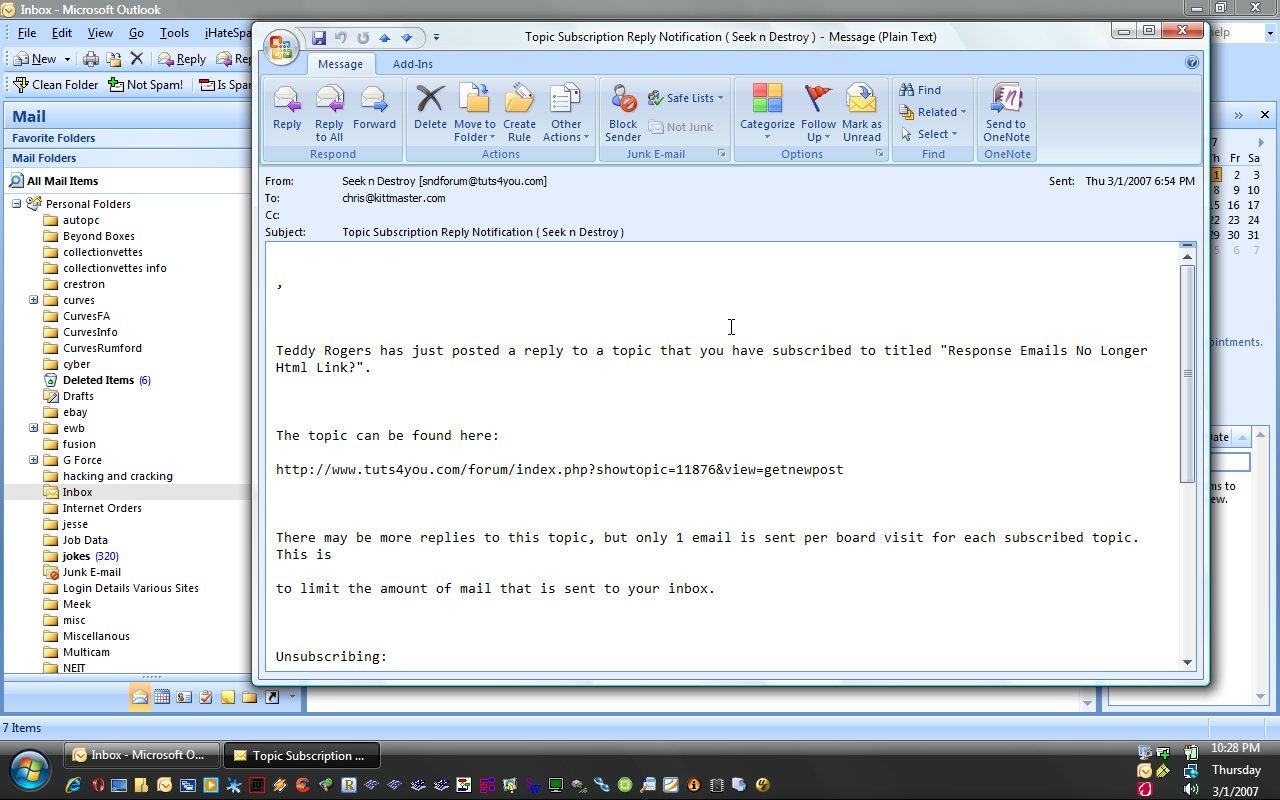
Task: Open Shortcuts view icon
Action: [x=272, y=697]
